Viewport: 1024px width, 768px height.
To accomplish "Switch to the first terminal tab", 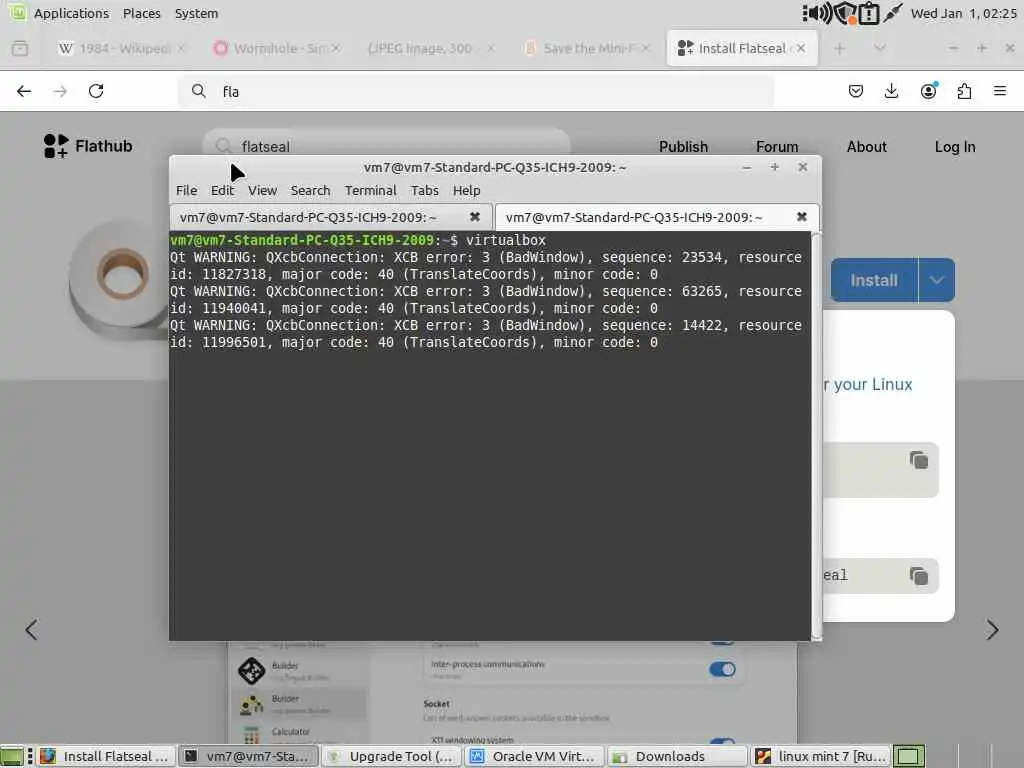I will point(330,217).
